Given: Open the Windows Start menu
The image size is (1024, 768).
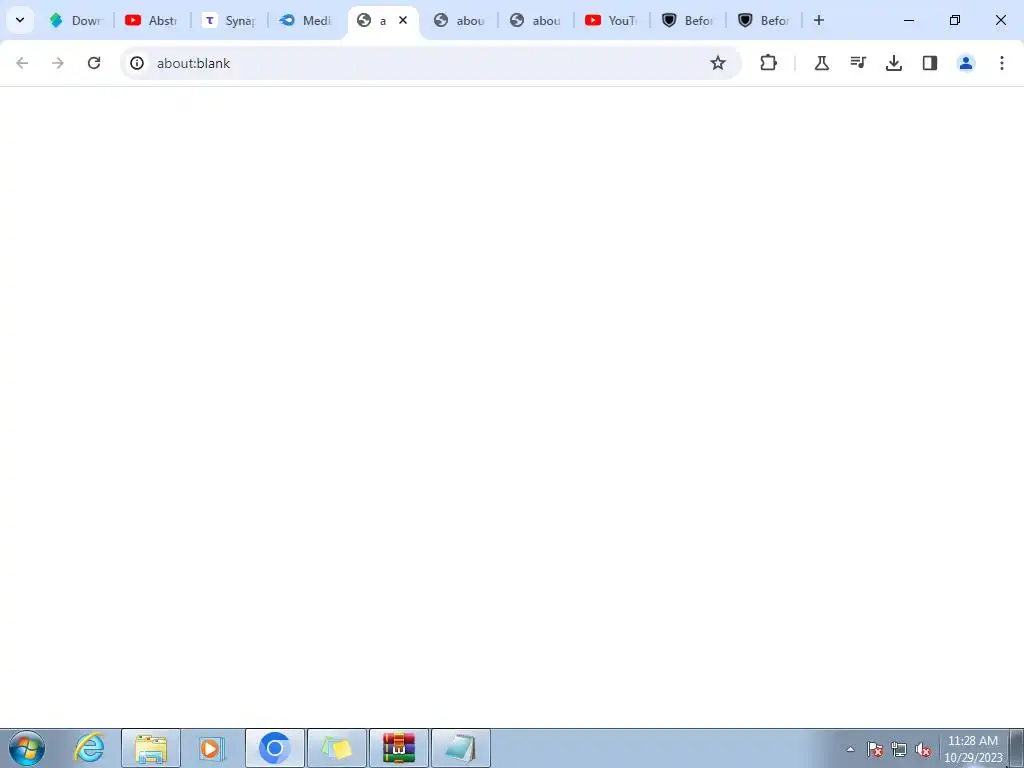Looking at the screenshot, I should [x=27, y=748].
